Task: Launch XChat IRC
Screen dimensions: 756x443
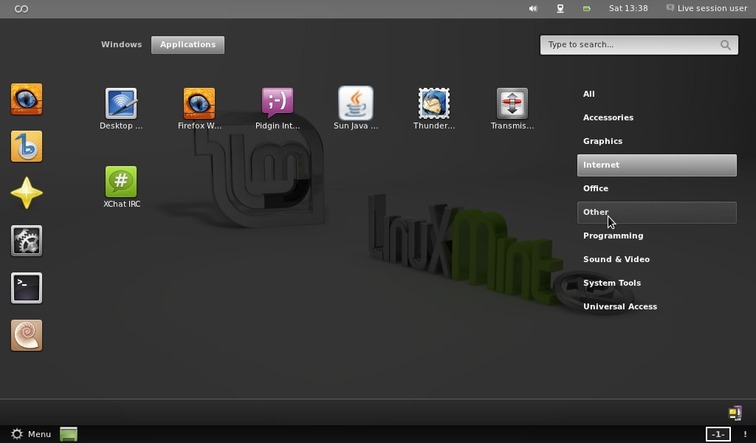Action: 122,187
